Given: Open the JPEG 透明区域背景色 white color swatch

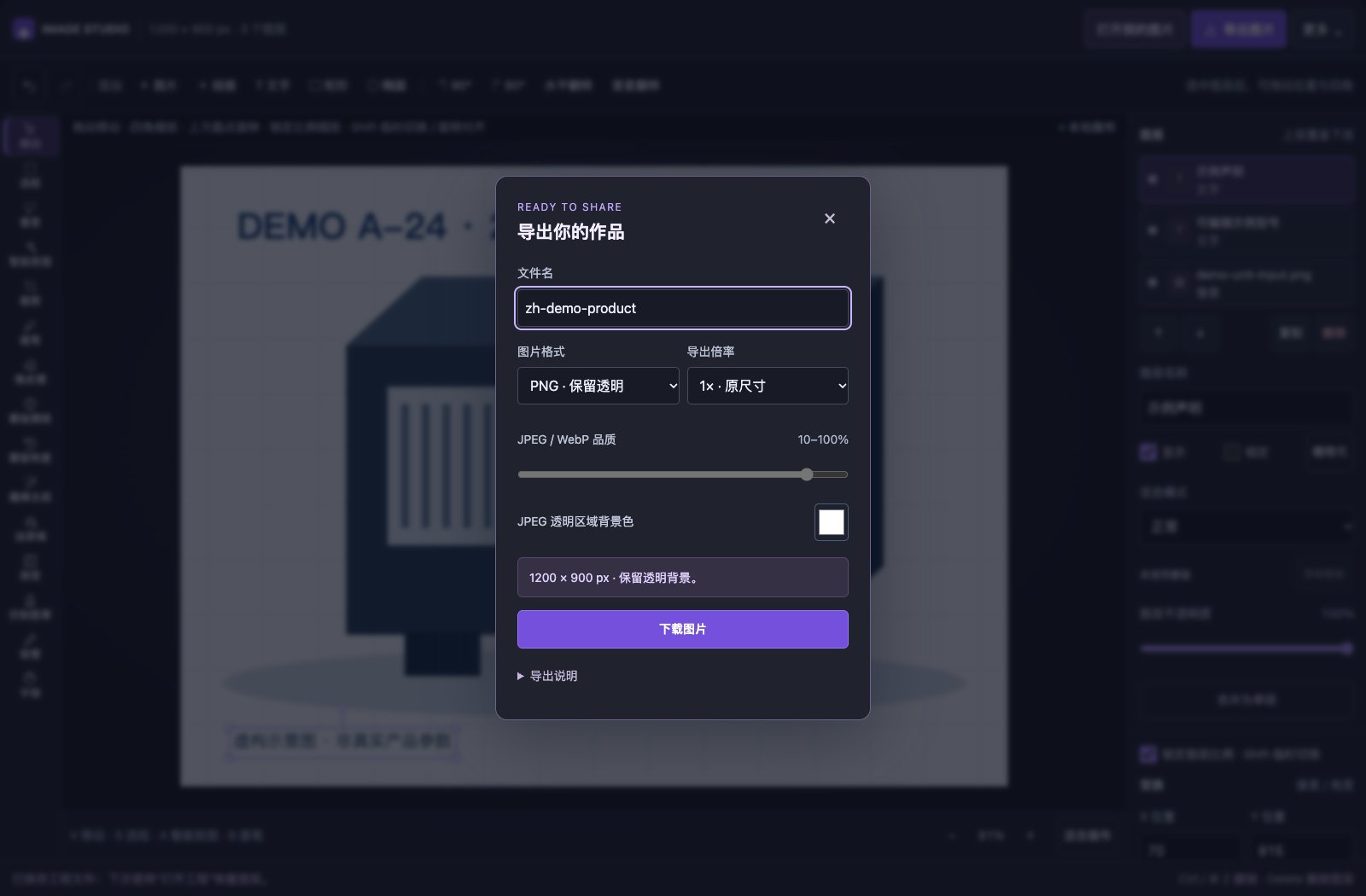Looking at the screenshot, I should coord(832,522).
